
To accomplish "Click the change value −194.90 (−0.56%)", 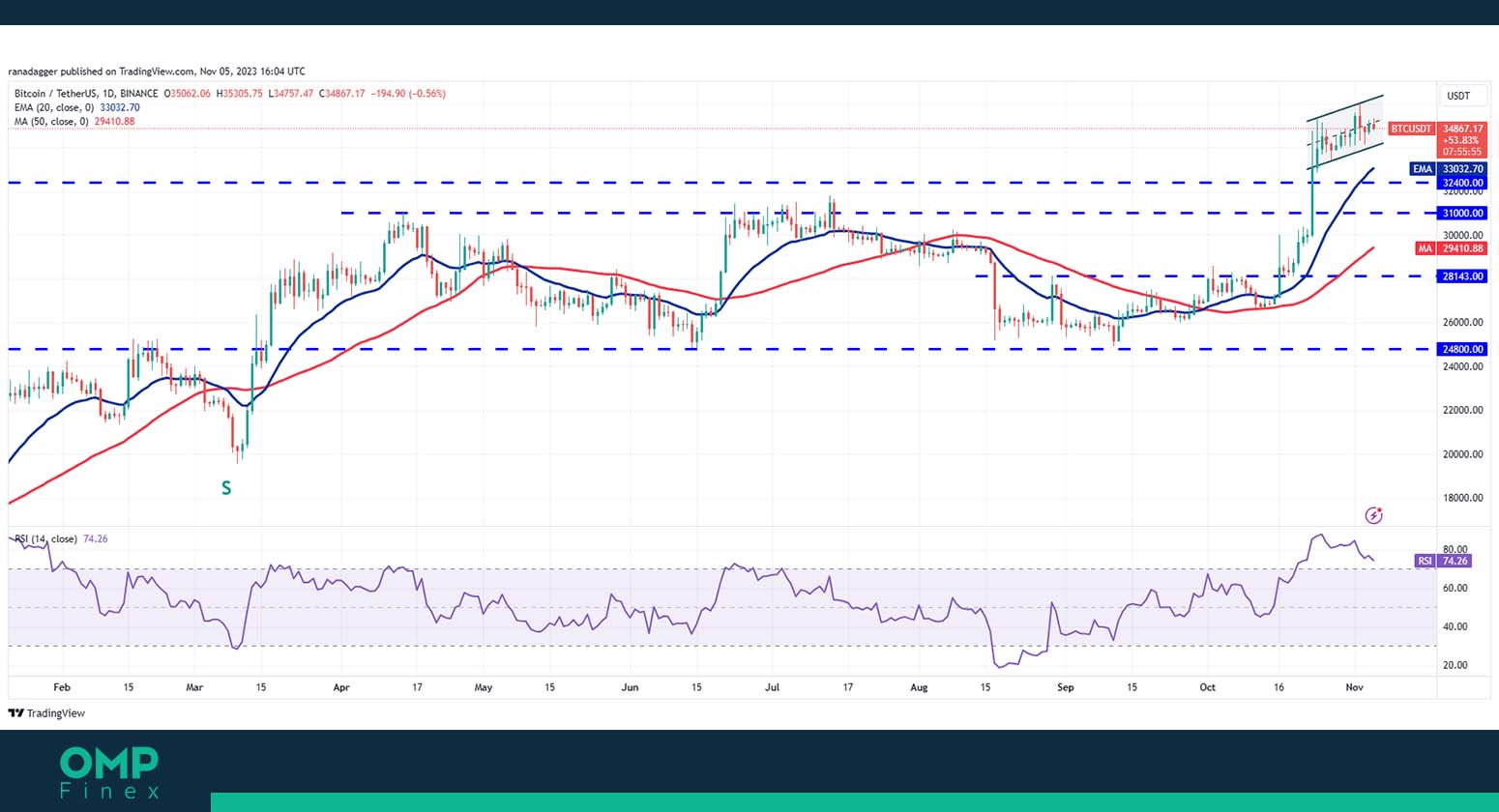I will [x=409, y=94].
